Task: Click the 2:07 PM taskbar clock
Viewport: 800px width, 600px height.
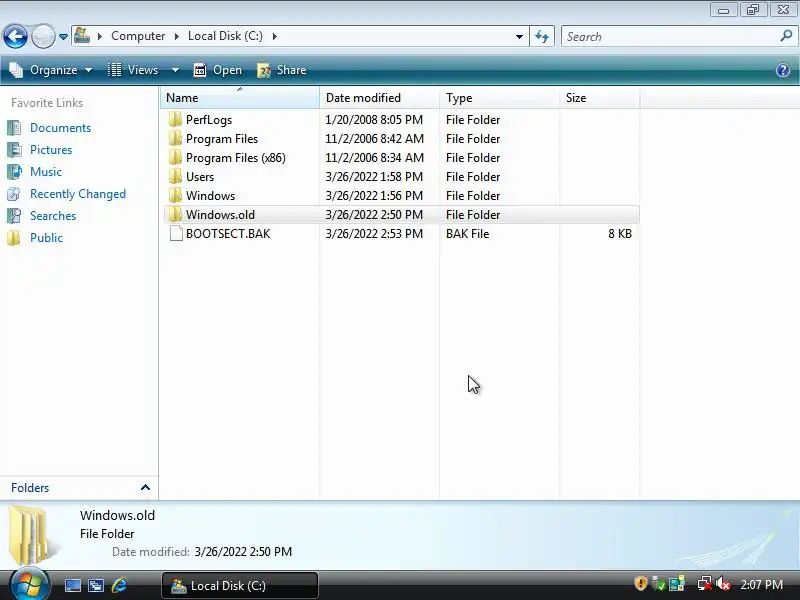Action: [x=761, y=585]
